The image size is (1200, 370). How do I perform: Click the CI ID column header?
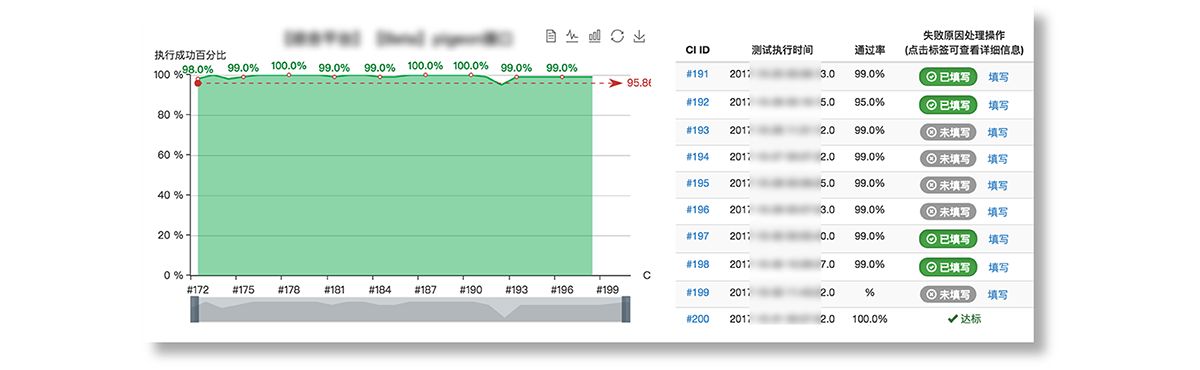click(x=697, y=49)
